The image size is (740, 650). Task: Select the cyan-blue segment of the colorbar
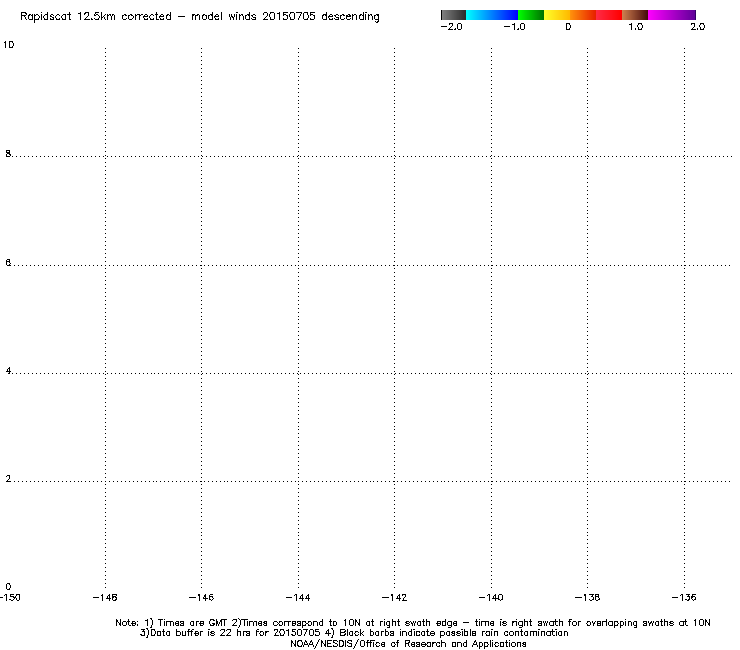click(492, 15)
